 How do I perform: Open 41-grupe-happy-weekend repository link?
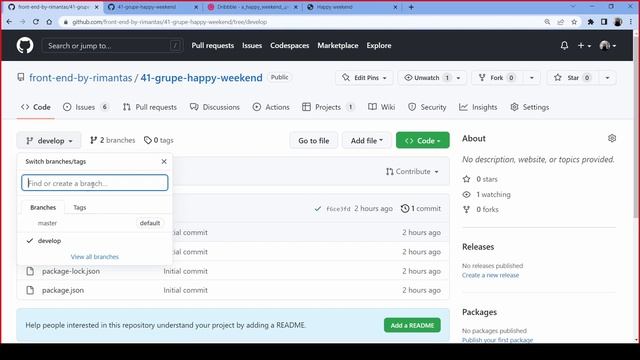point(201,78)
